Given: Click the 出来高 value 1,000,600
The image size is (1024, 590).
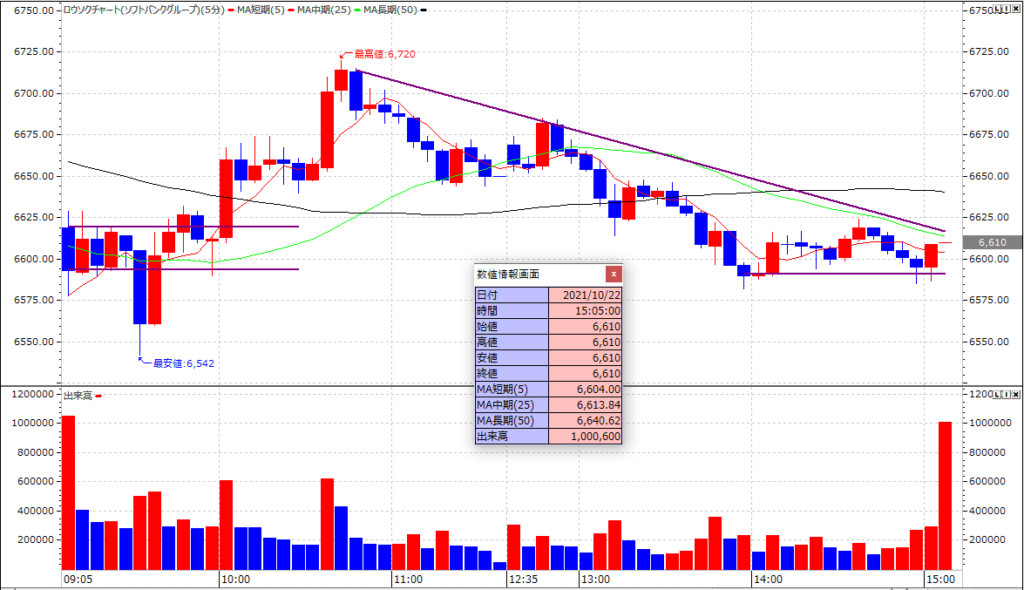Looking at the screenshot, I should click(x=585, y=436).
